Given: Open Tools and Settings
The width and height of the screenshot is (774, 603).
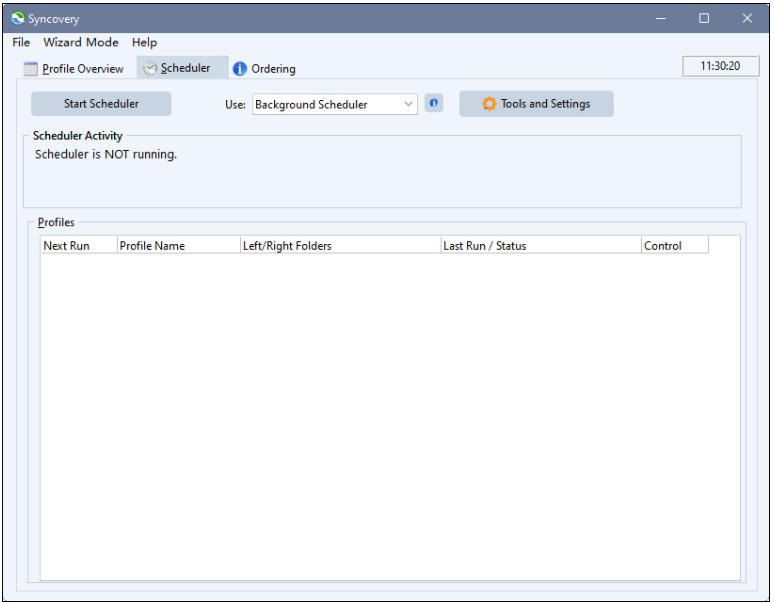Looking at the screenshot, I should coord(536,104).
